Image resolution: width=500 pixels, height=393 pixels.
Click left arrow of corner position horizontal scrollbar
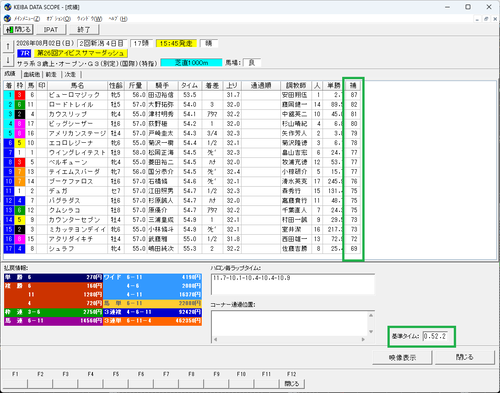pyautogui.click(x=216, y=339)
